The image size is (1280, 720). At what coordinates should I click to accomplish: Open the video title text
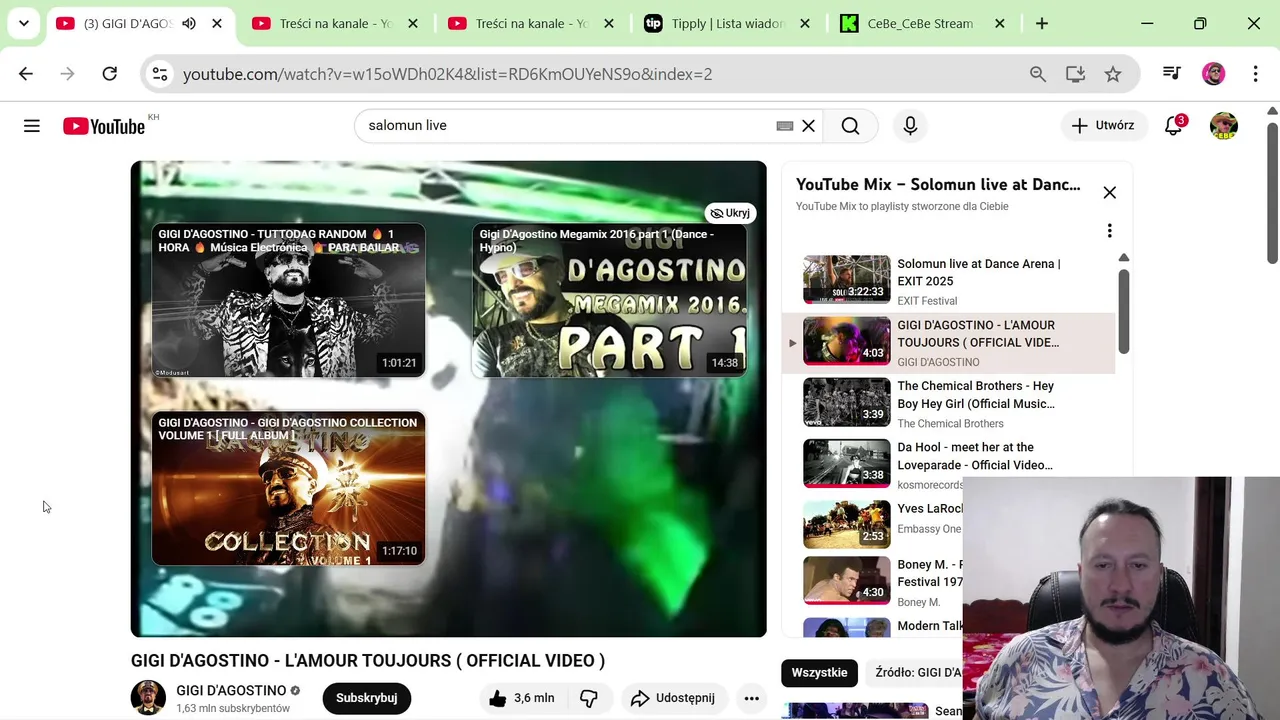click(368, 661)
